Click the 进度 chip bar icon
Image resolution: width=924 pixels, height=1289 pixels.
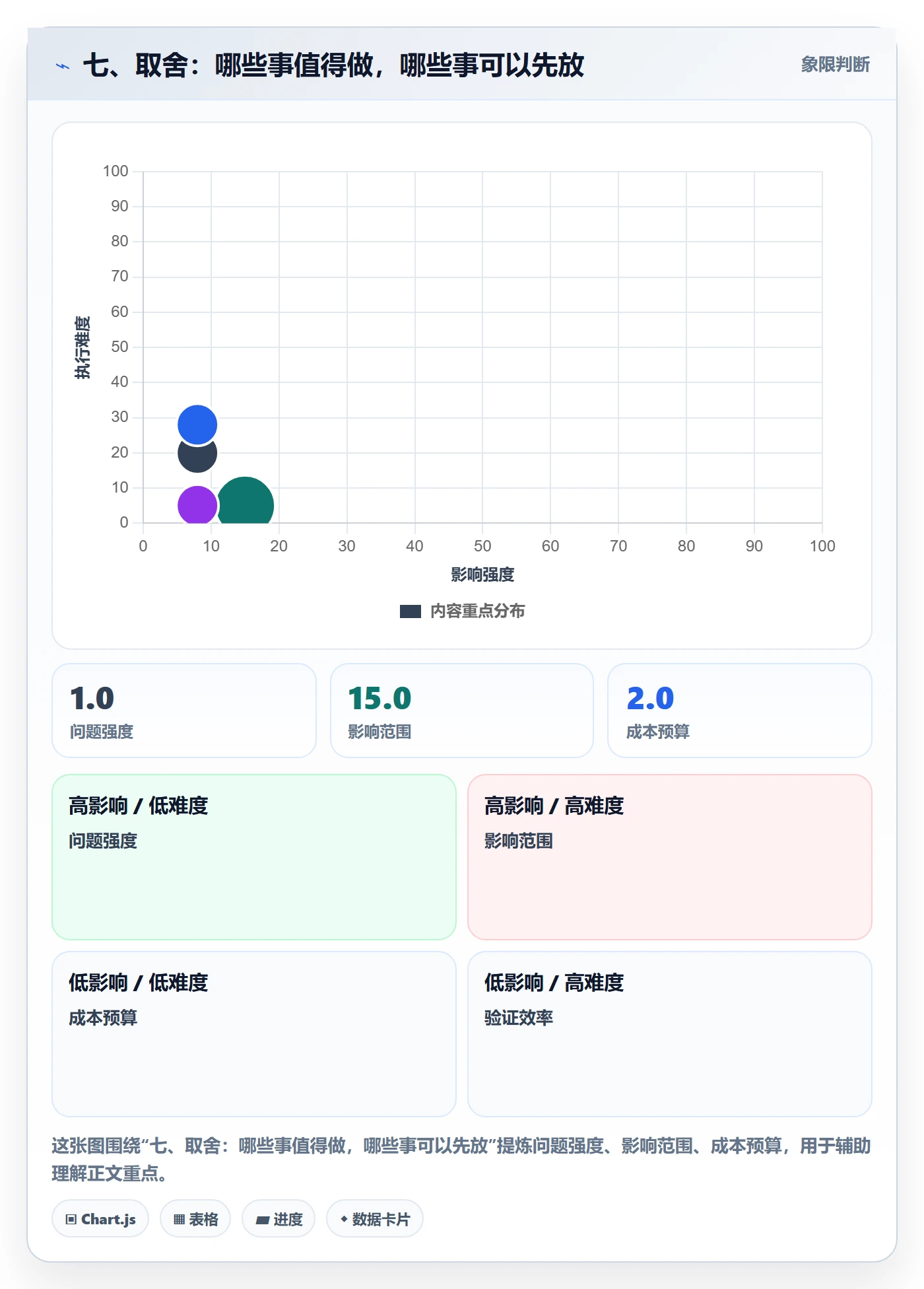coord(263,1220)
